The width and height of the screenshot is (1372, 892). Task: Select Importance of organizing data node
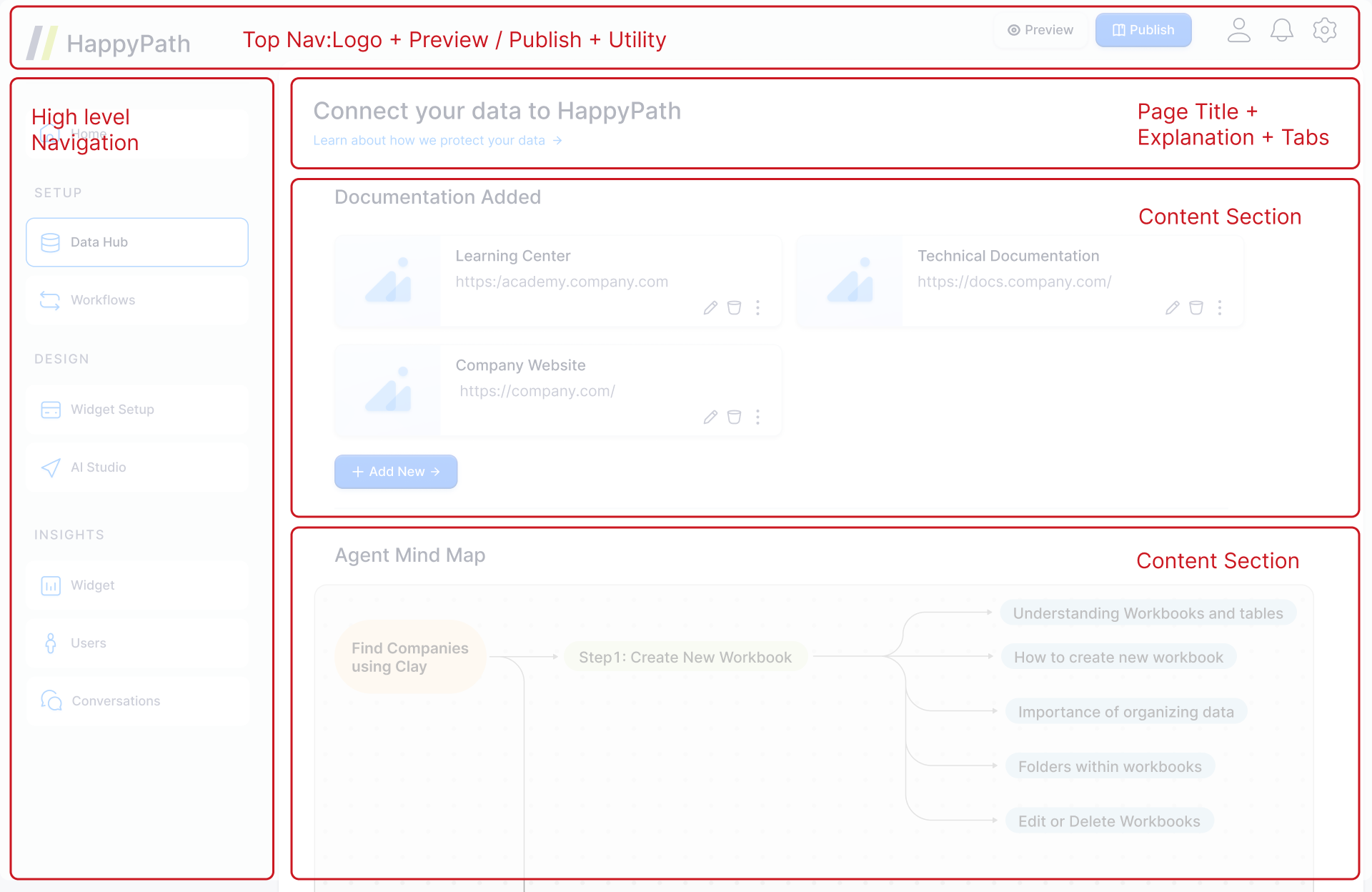pyautogui.click(x=1126, y=712)
